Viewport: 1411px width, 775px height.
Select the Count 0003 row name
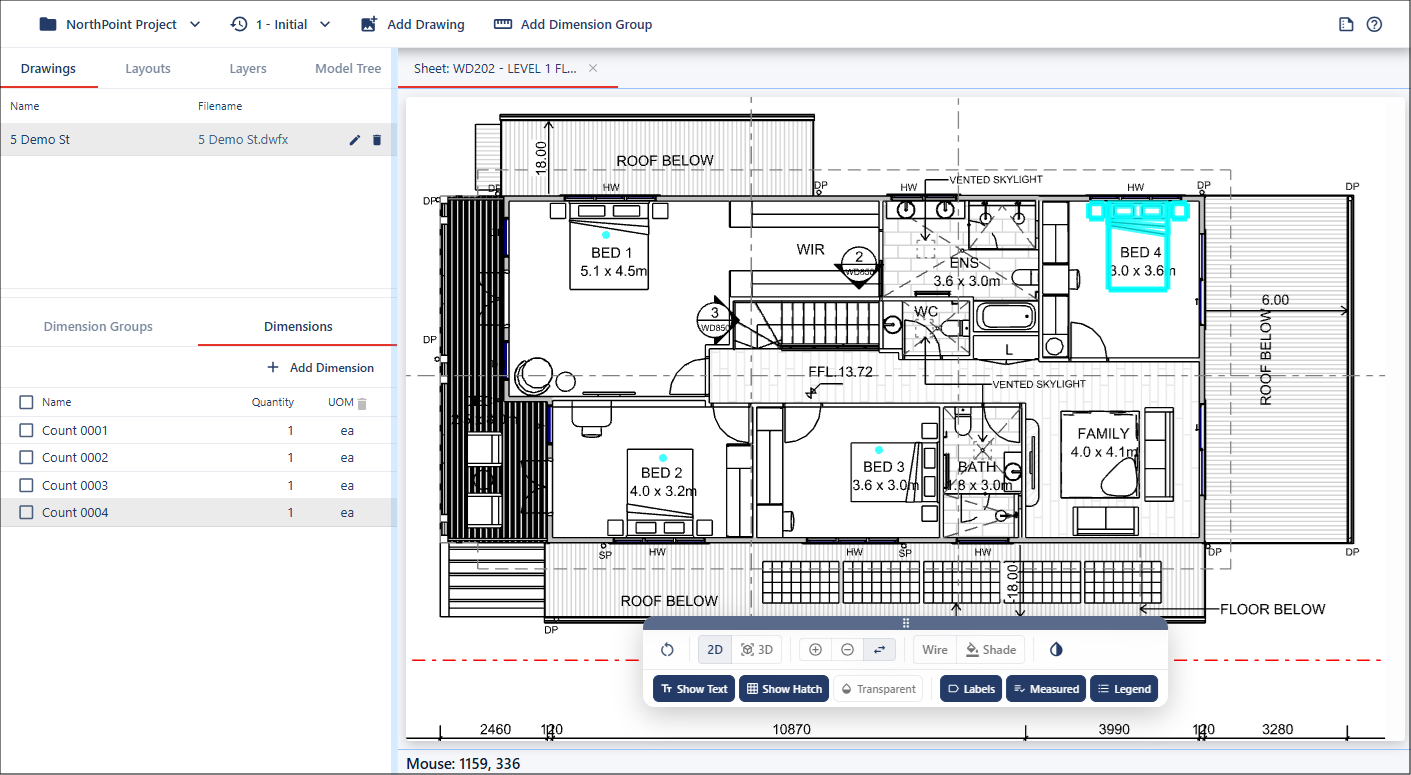tap(75, 486)
